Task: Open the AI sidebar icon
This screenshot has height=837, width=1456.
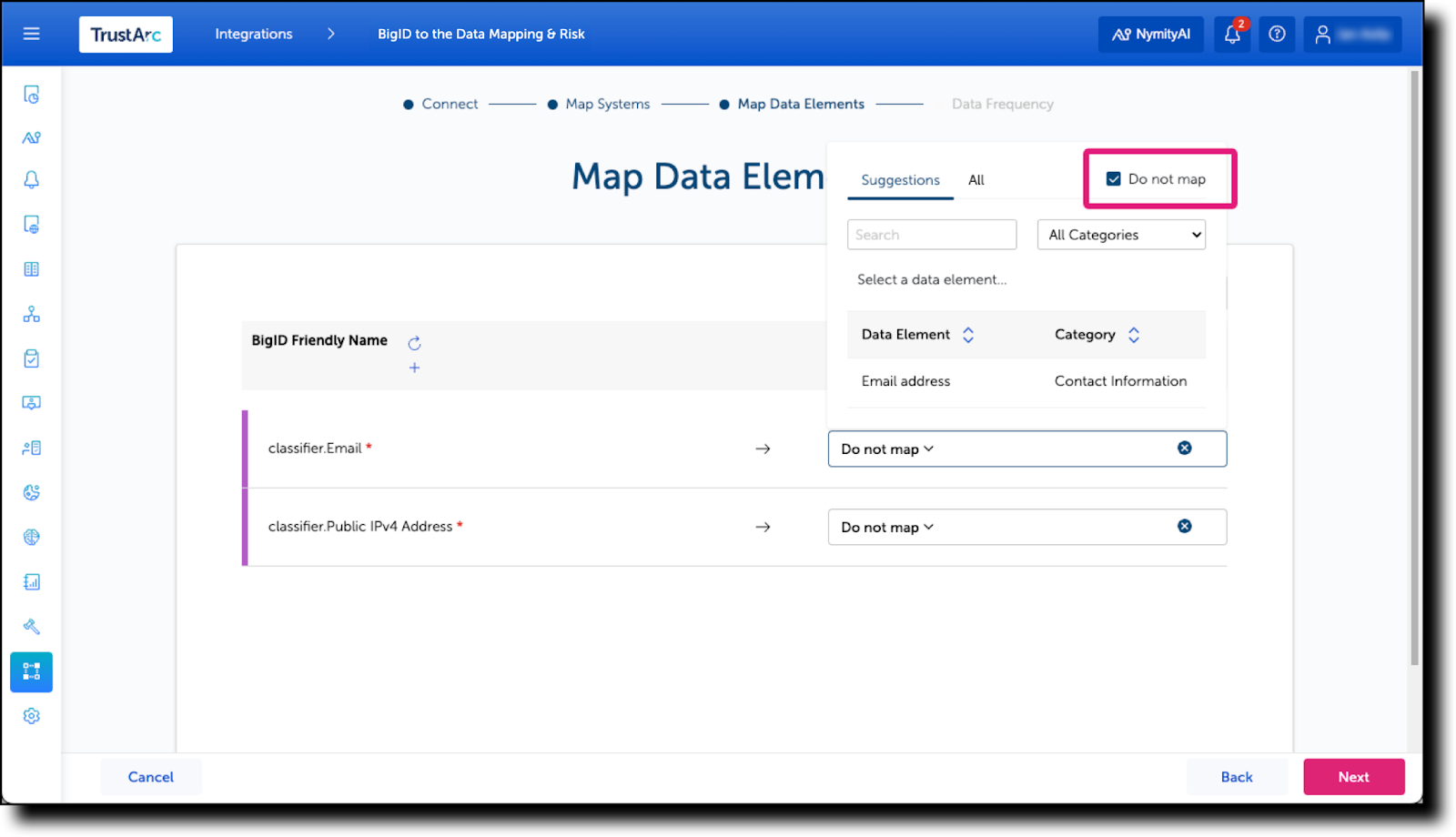Action: pyautogui.click(x=32, y=138)
